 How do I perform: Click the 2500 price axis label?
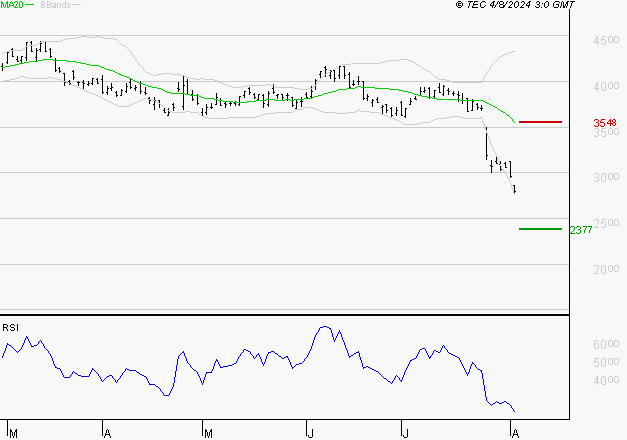click(606, 223)
